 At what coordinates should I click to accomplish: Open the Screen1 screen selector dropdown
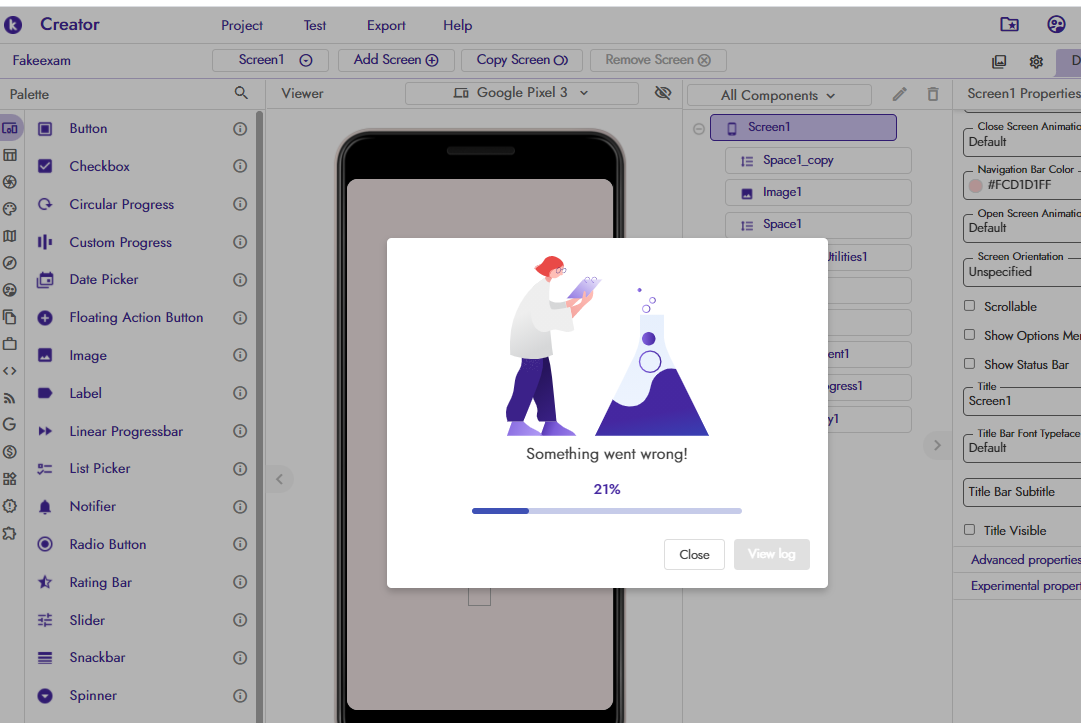270,60
